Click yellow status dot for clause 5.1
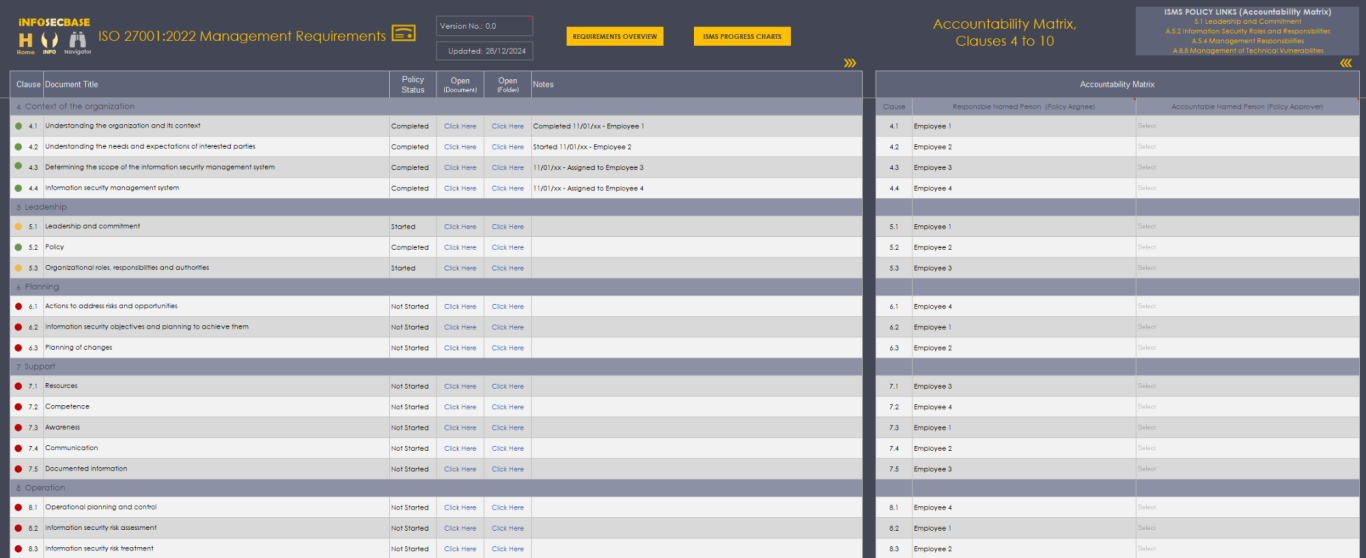1366x558 pixels. point(18,227)
